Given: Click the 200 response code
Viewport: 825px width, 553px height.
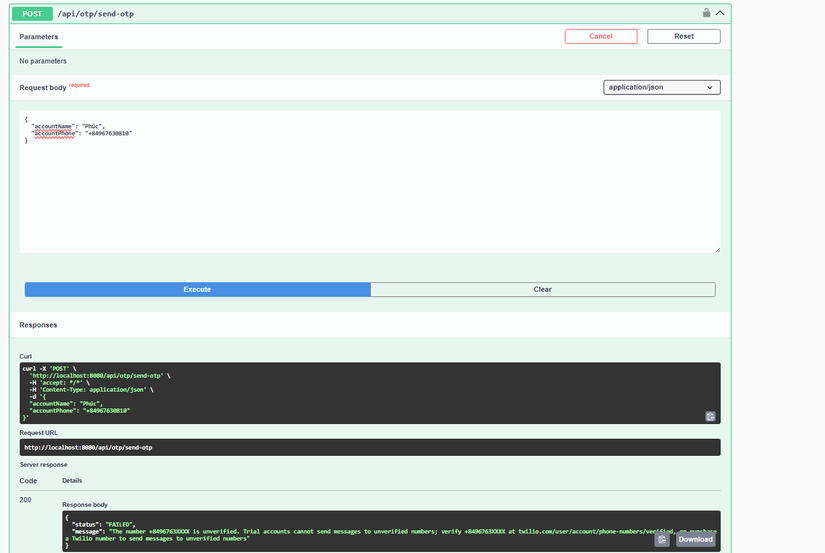Looking at the screenshot, I should click(25, 500).
